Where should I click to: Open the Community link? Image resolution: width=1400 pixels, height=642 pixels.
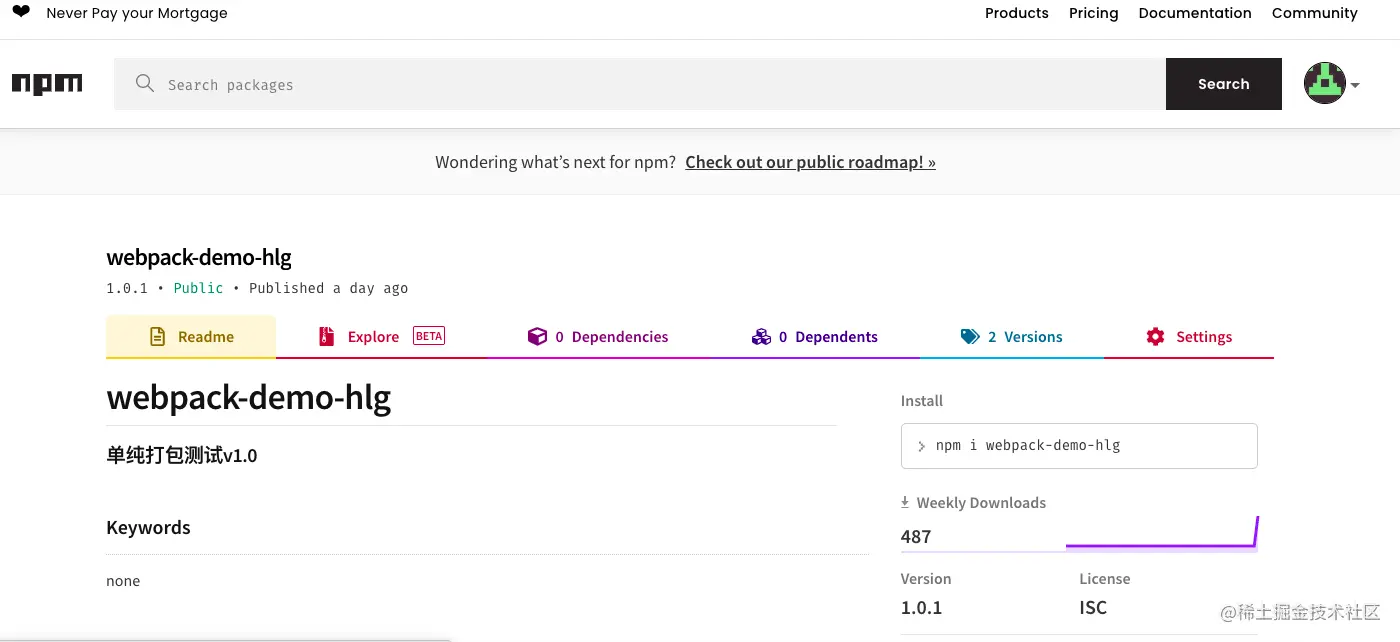tap(1314, 13)
